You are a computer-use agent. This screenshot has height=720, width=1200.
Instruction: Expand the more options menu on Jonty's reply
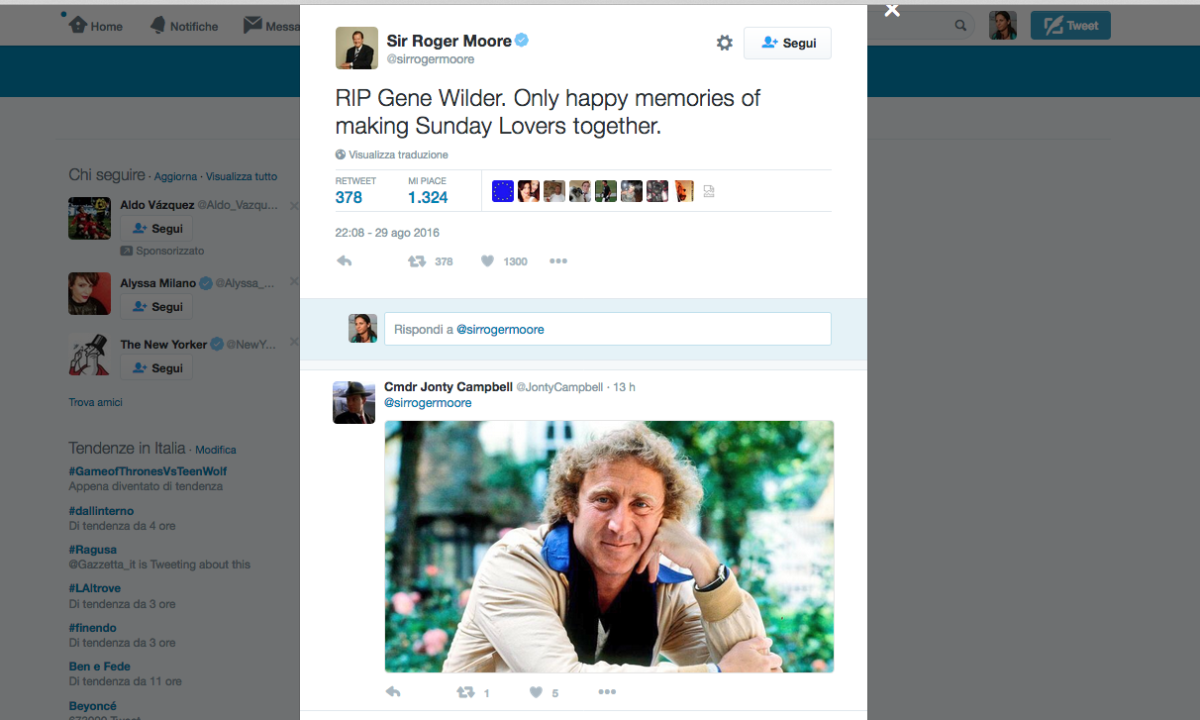coord(606,691)
